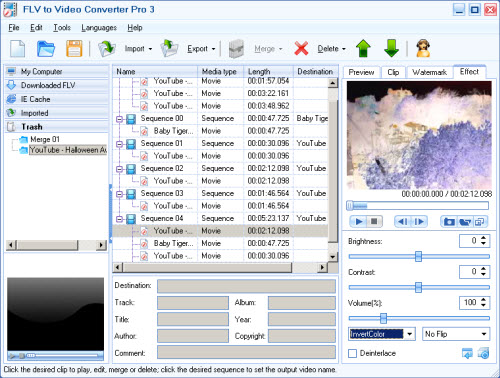Move clip down with green down arrow
Screen dimensions: 500x378
391,49
